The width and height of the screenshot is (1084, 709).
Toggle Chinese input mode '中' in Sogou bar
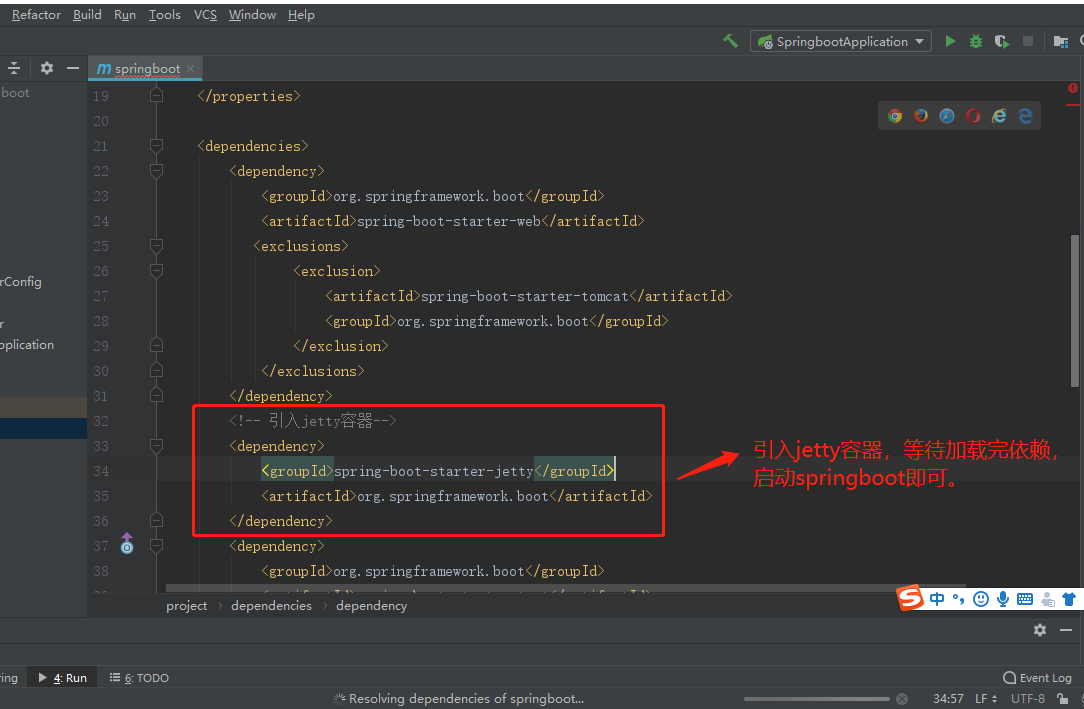937,599
